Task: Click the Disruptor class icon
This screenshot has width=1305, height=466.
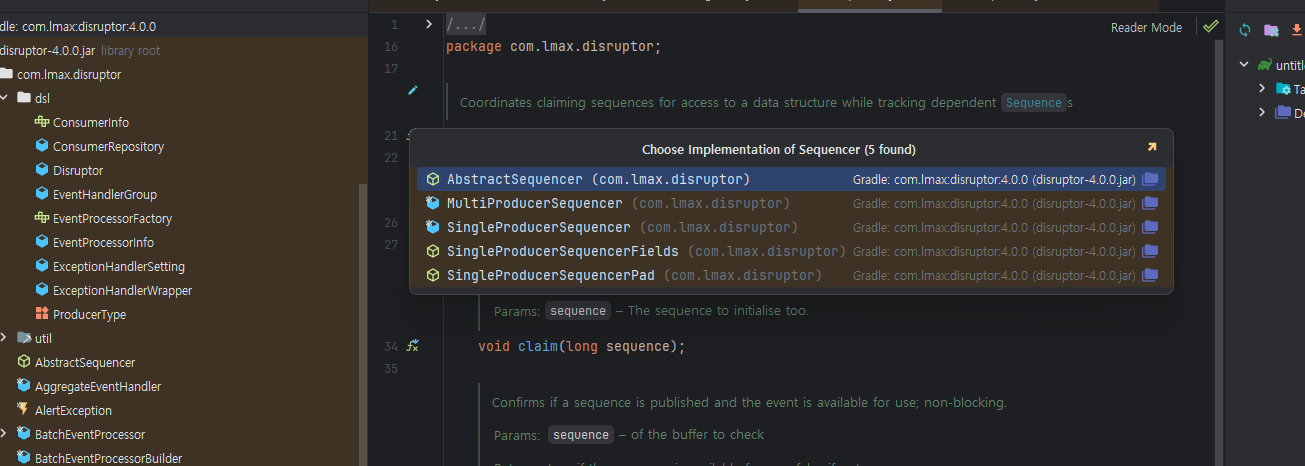Action: (x=42, y=170)
